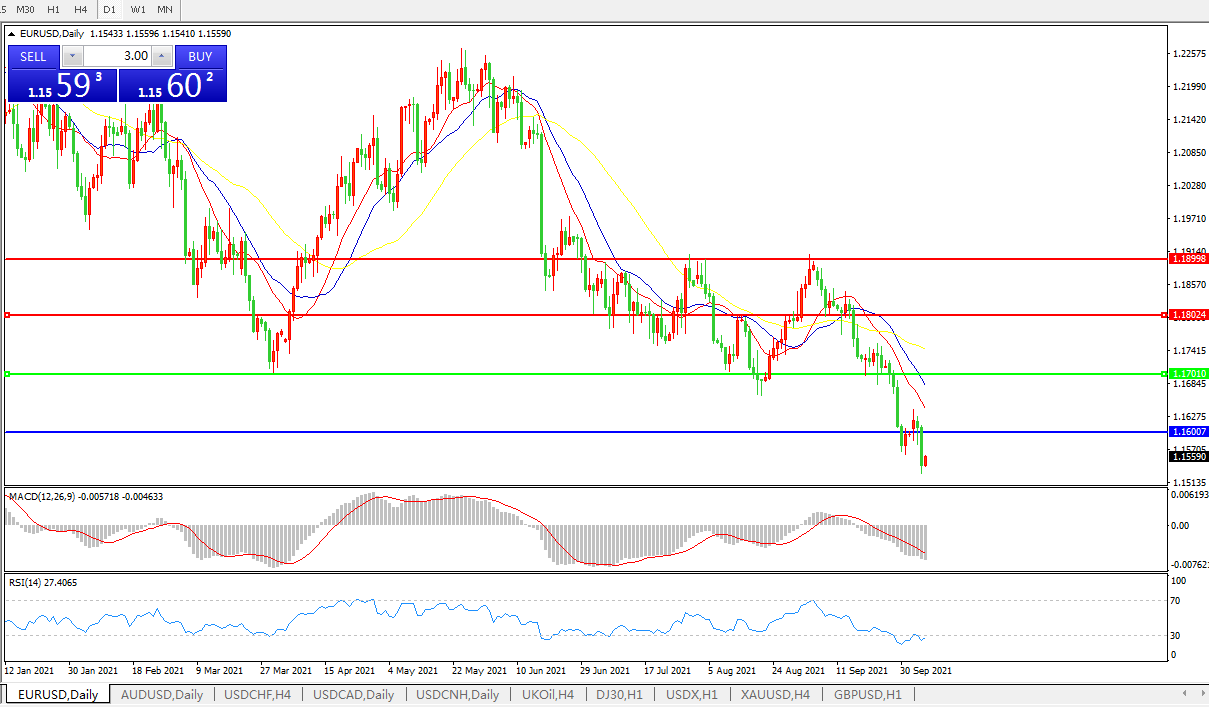Viewport: 1209px width, 707px height.
Task: Decrease trade volume with down arrow
Action: [x=73, y=56]
